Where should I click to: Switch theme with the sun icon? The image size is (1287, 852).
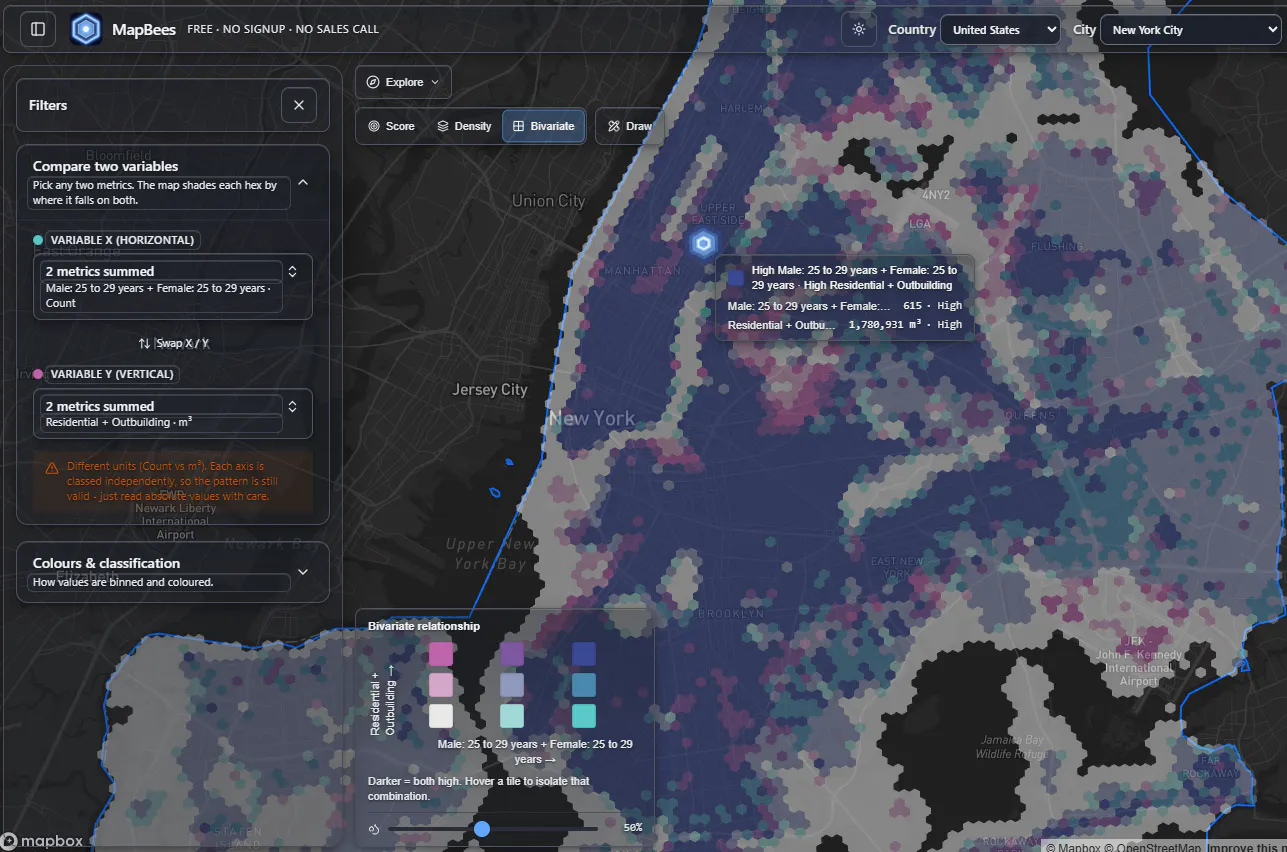point(858,29)
